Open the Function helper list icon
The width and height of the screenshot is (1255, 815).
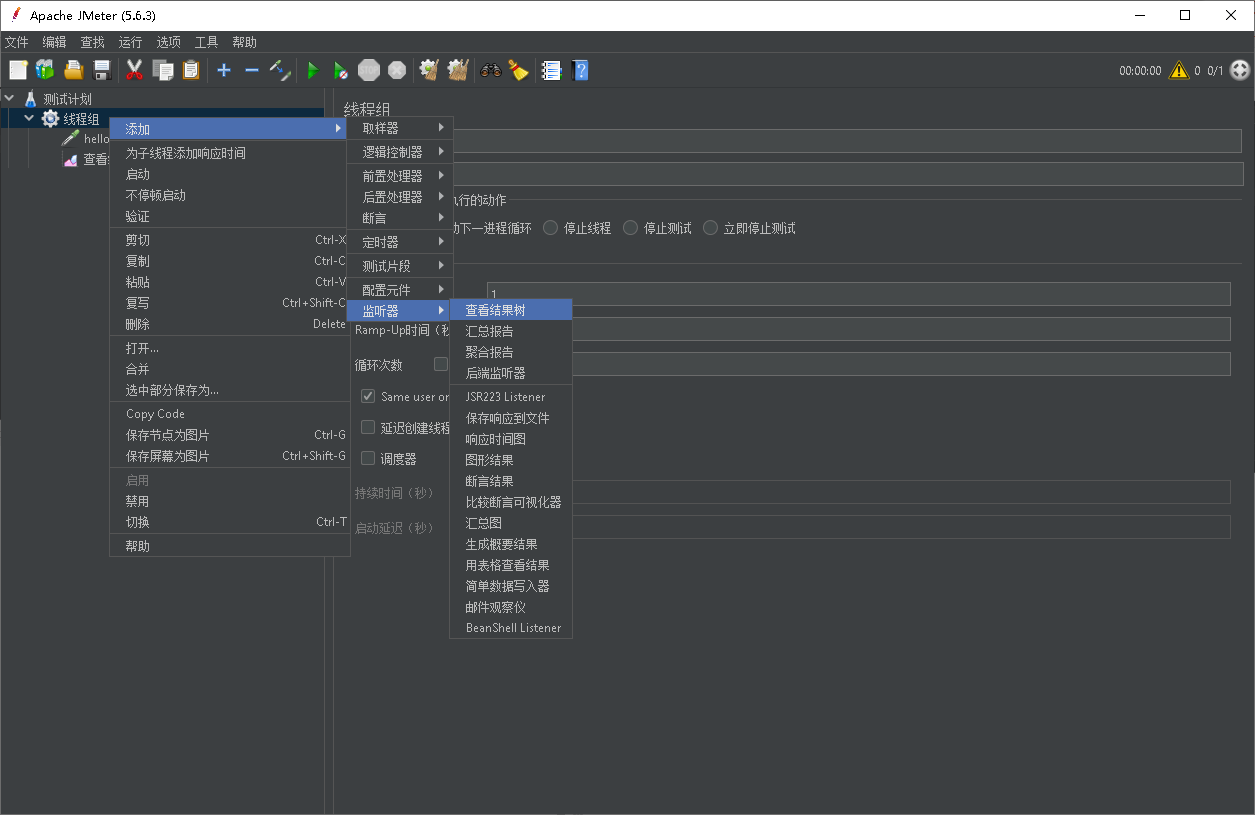point(551,70)
